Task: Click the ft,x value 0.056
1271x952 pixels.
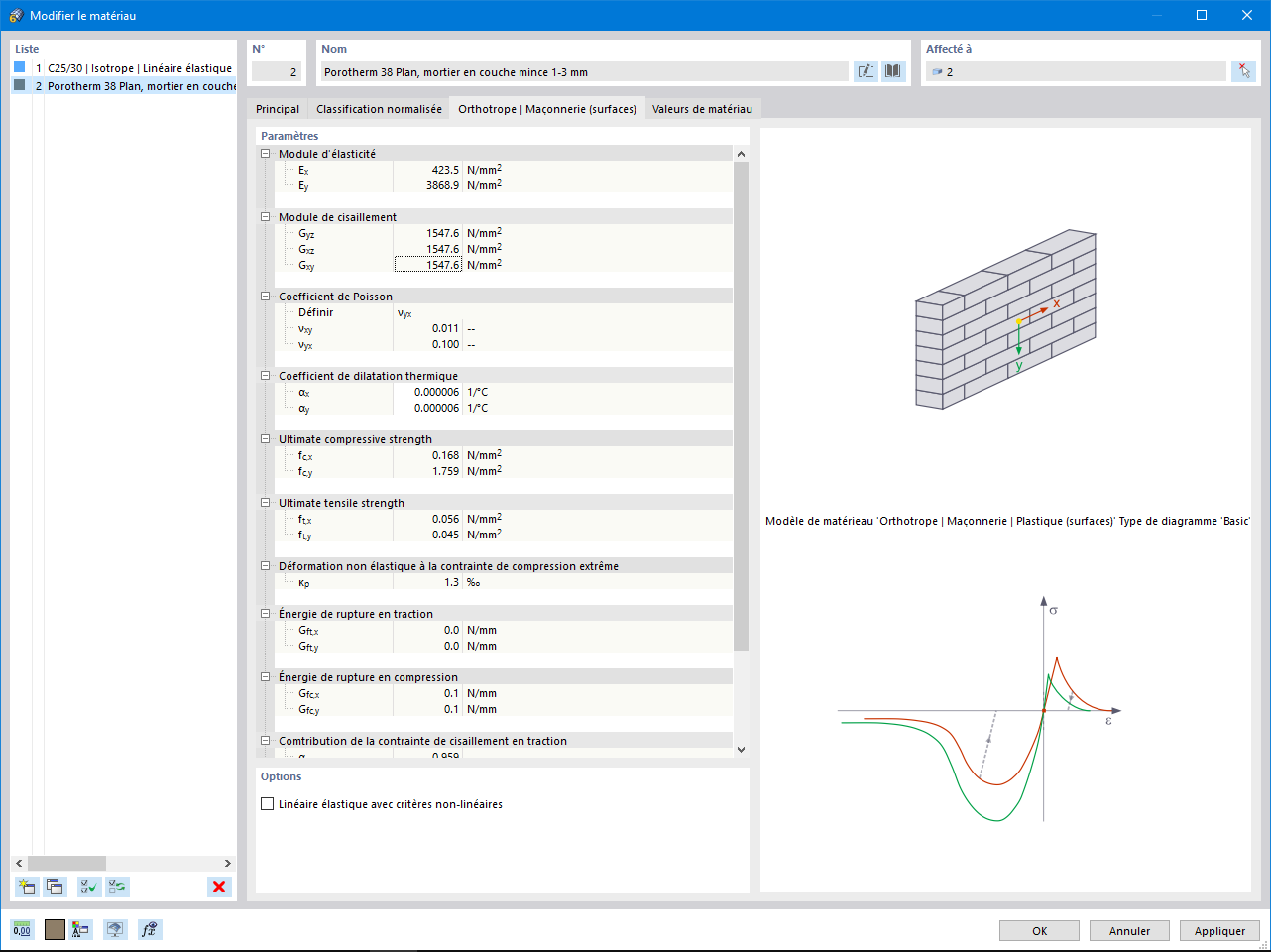Action: click(x=427, y=519)
